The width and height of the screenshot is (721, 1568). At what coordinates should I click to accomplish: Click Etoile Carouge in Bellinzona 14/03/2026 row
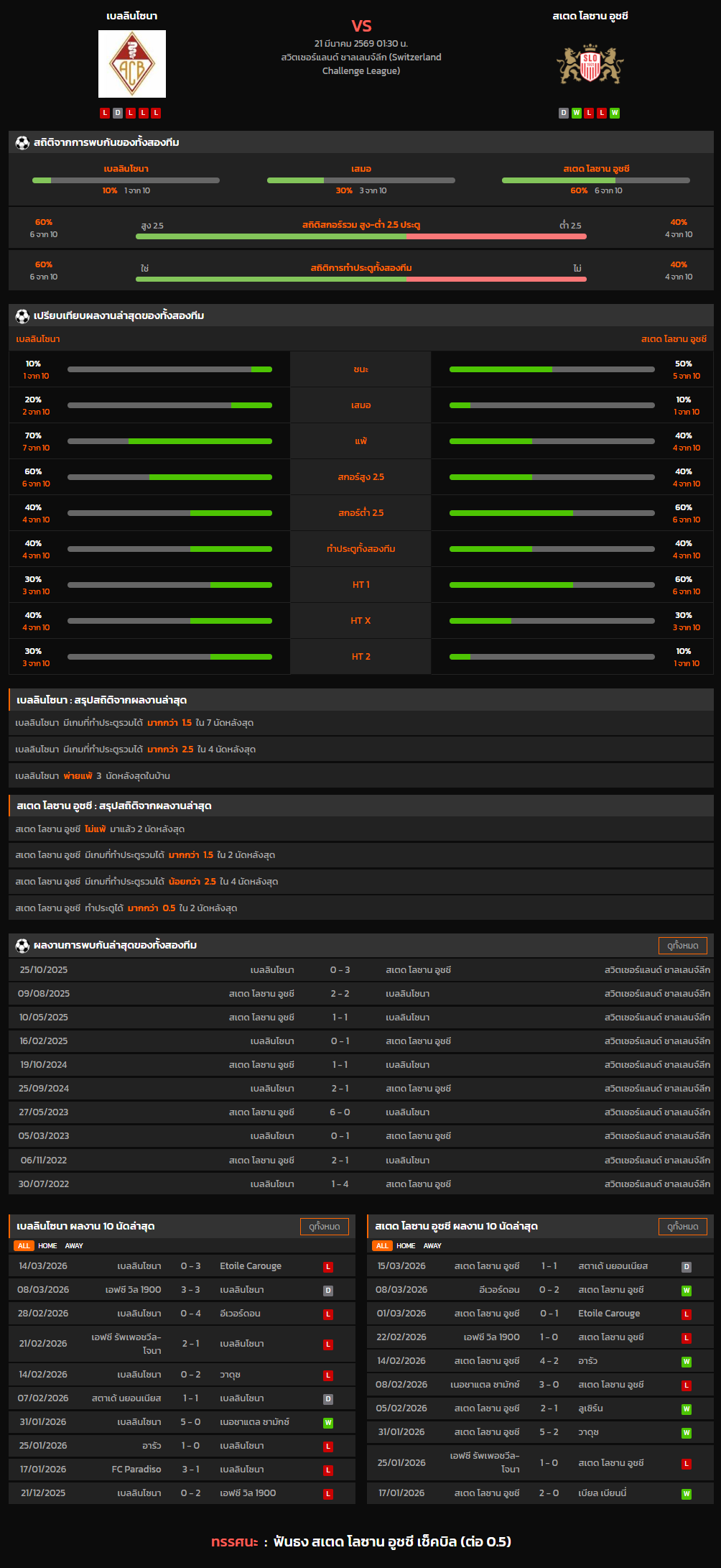[251, 1266]
